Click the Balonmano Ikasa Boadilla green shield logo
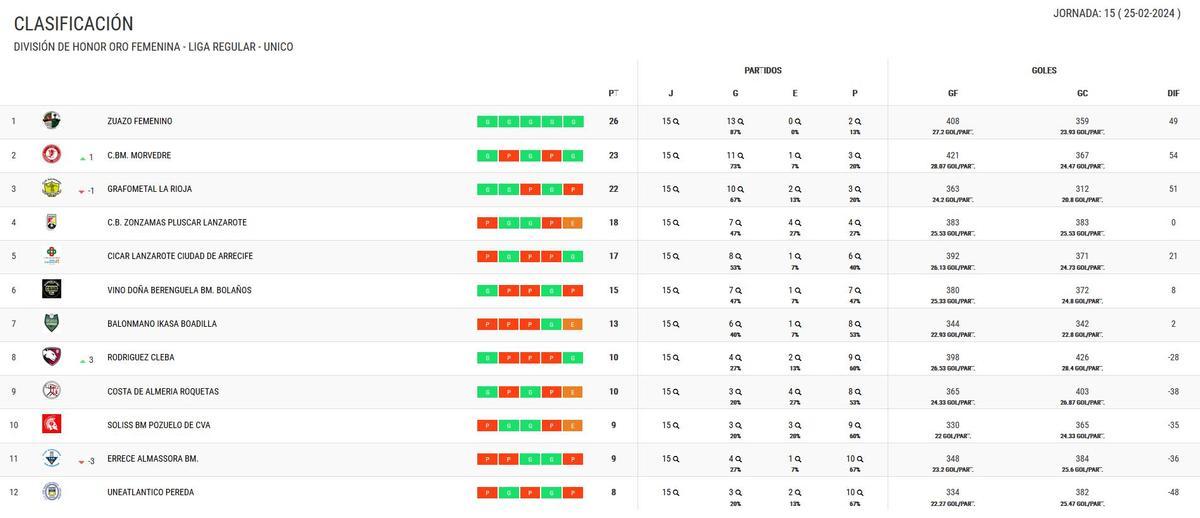This screenshot has width=1200, height=518. point(52,323)
